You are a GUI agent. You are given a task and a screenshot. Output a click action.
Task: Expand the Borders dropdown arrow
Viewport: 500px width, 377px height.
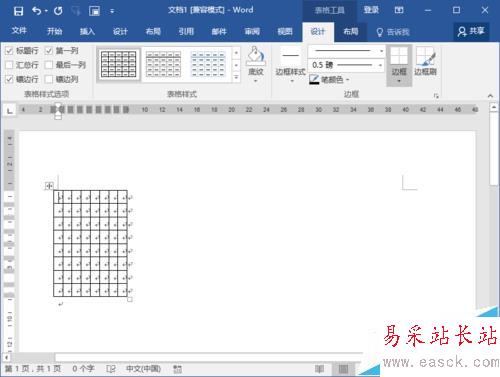pos(399,81)
